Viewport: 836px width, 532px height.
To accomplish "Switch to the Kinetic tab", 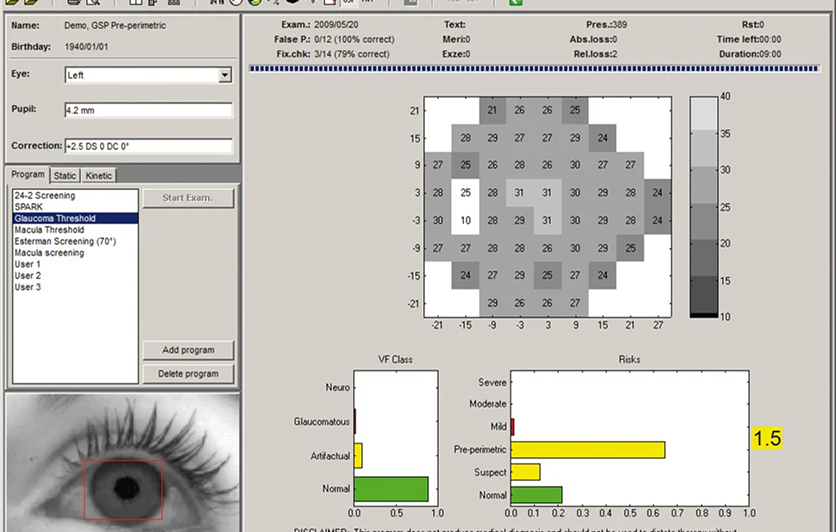I will point(99,175).
